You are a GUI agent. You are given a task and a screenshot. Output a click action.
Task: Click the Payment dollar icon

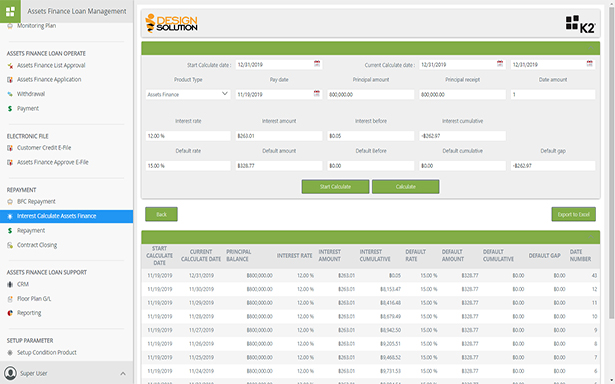(10, 109)
